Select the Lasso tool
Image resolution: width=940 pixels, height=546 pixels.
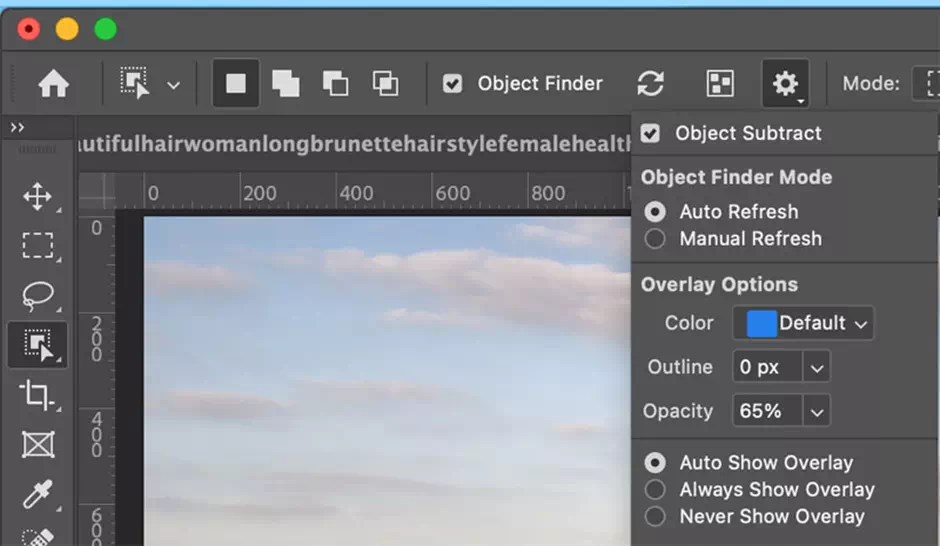click(38, 295)
